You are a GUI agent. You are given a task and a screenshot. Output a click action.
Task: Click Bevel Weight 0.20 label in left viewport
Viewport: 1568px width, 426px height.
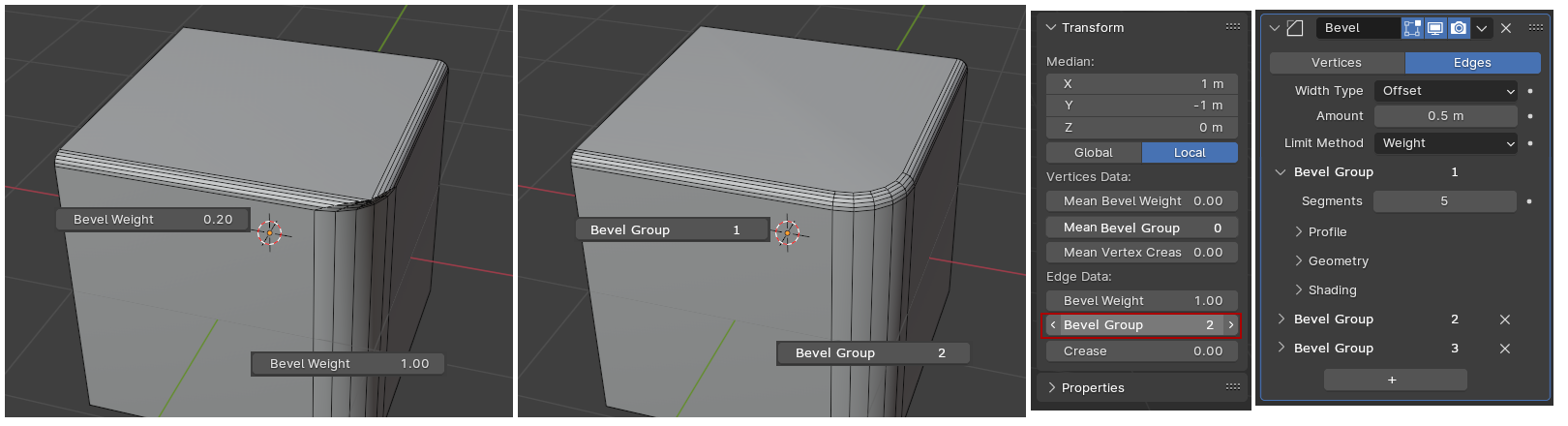click(x=153, y=220)
